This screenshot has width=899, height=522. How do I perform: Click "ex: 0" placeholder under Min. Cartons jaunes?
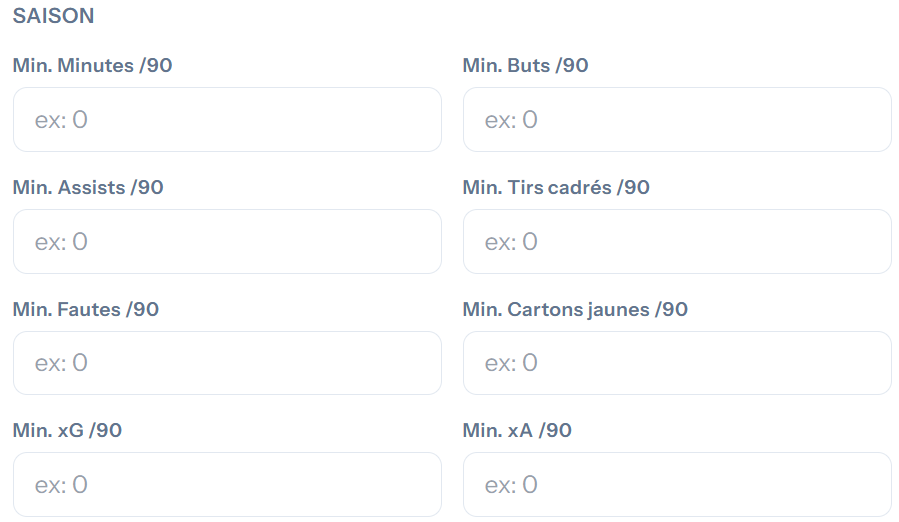(x=511, y=363)
